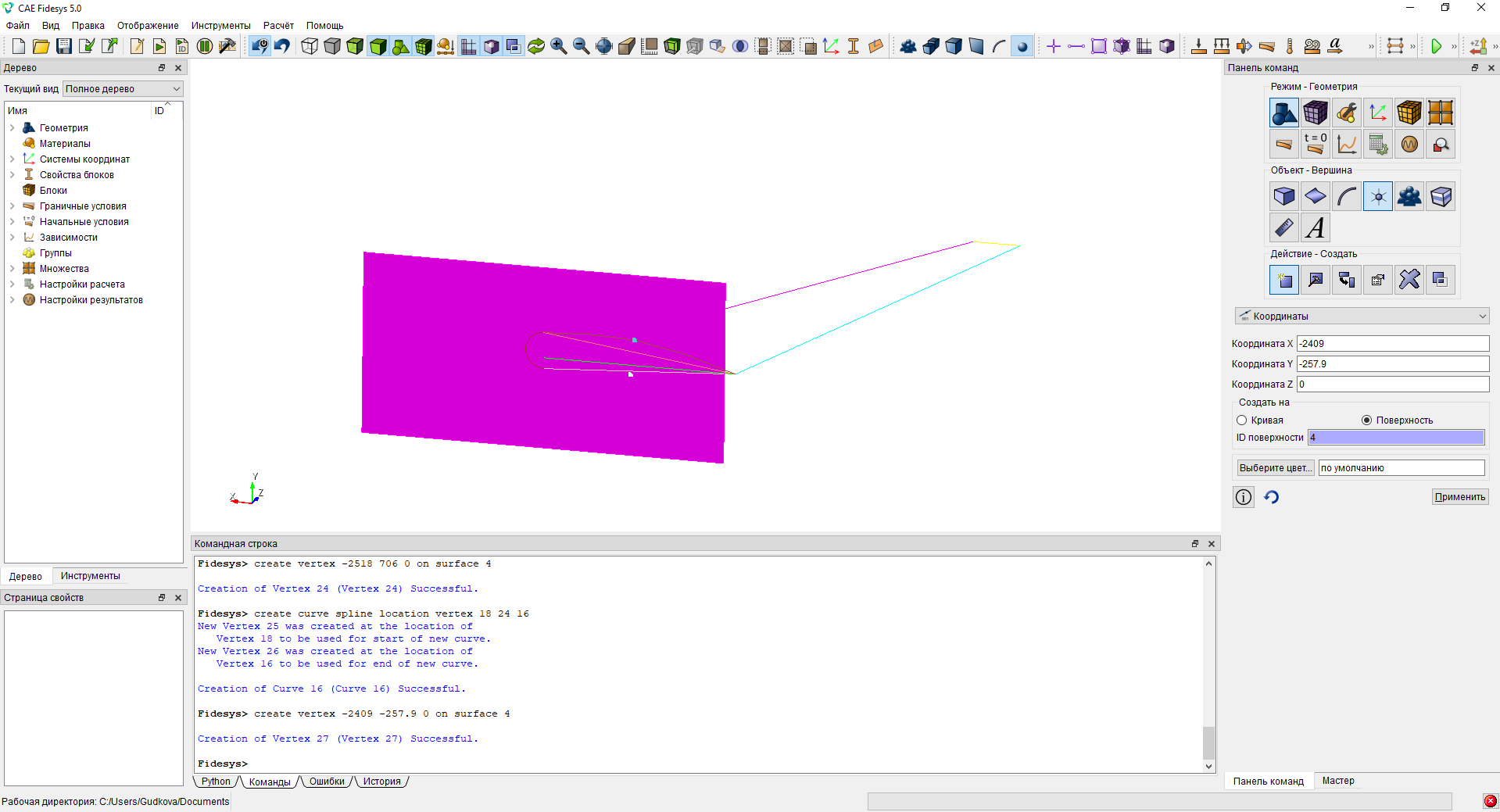Select the Mesh mode purple cube icon

[x=1316, y=113]
